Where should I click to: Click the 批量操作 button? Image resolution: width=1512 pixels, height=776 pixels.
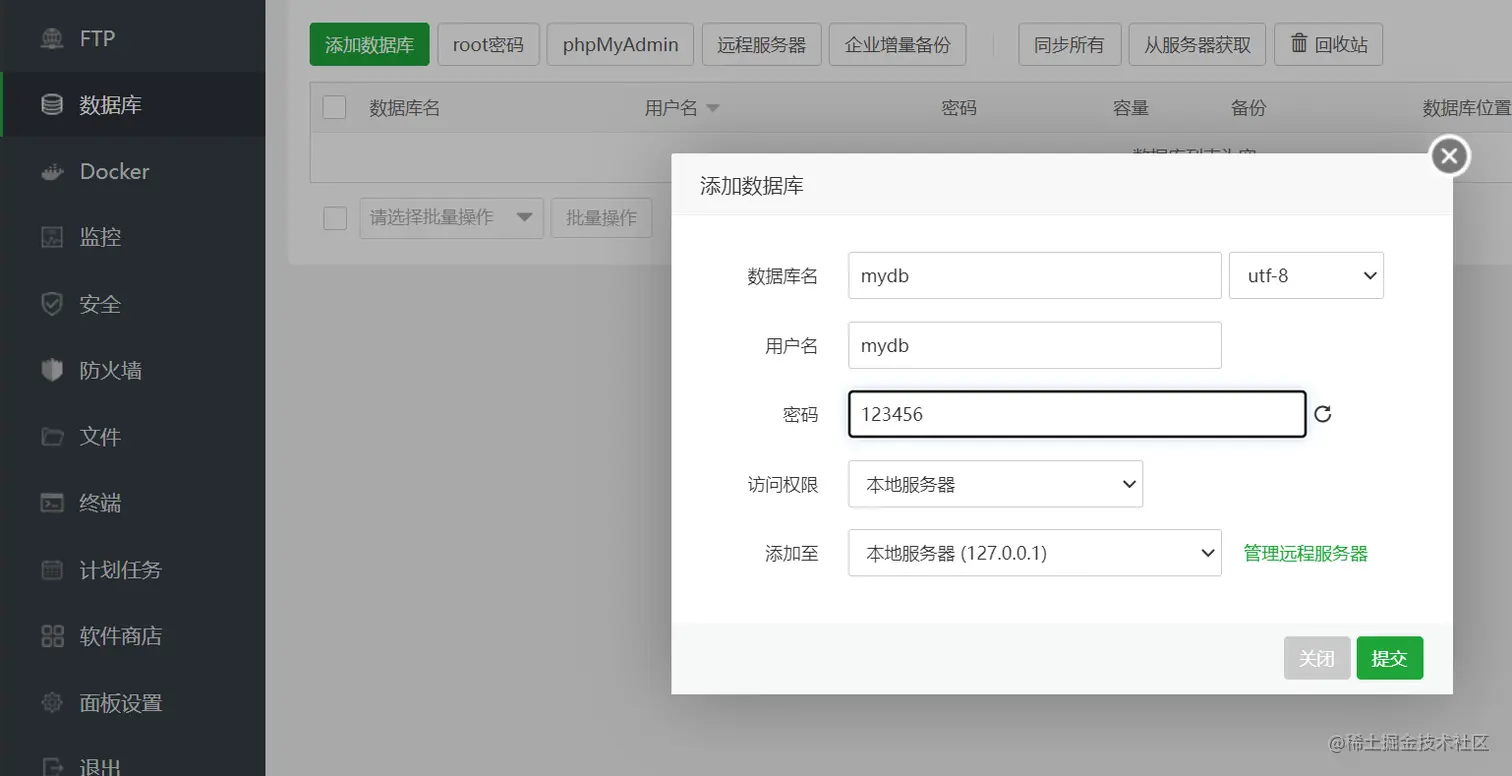601,218
